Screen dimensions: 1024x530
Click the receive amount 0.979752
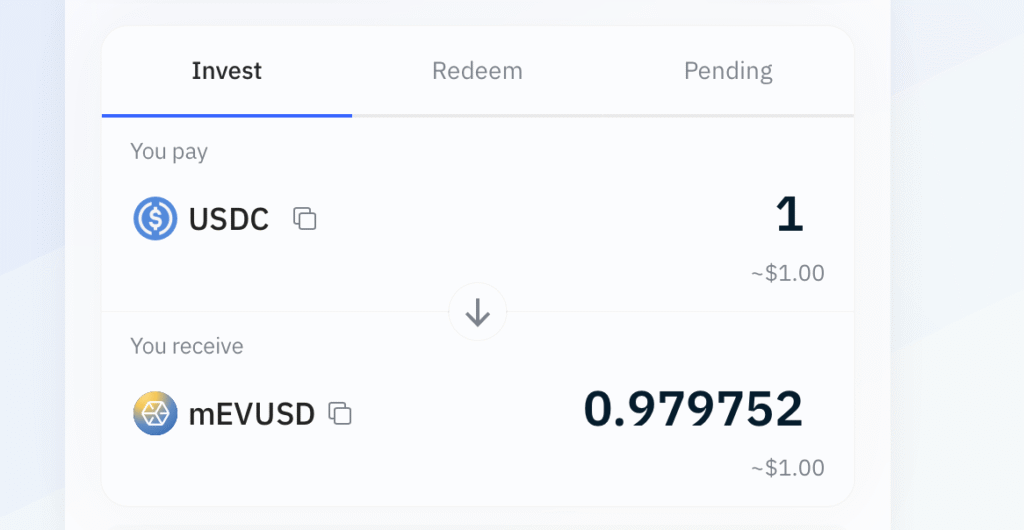[693, 409]
